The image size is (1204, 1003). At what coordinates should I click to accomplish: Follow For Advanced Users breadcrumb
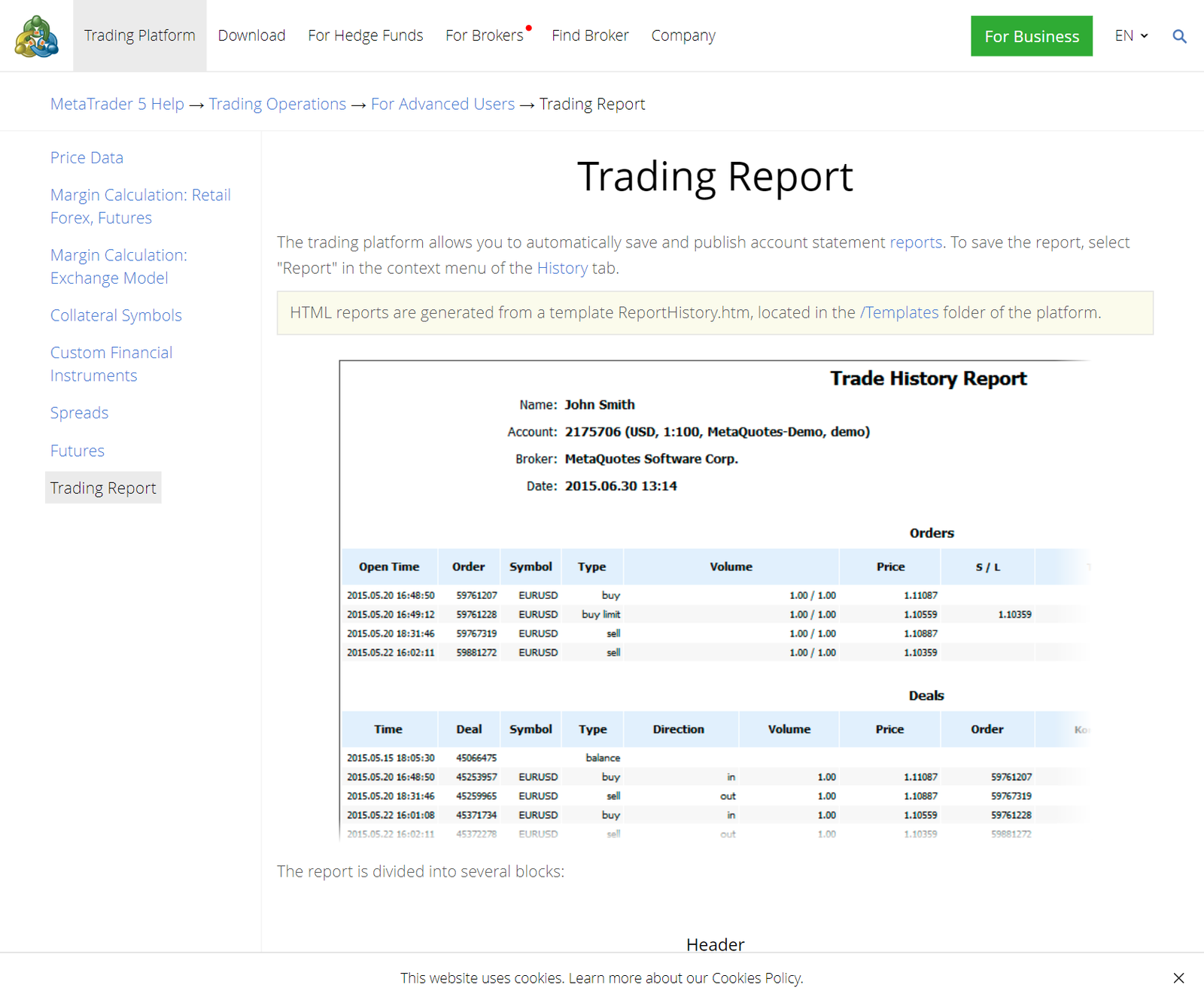click(x=443, y=104)
